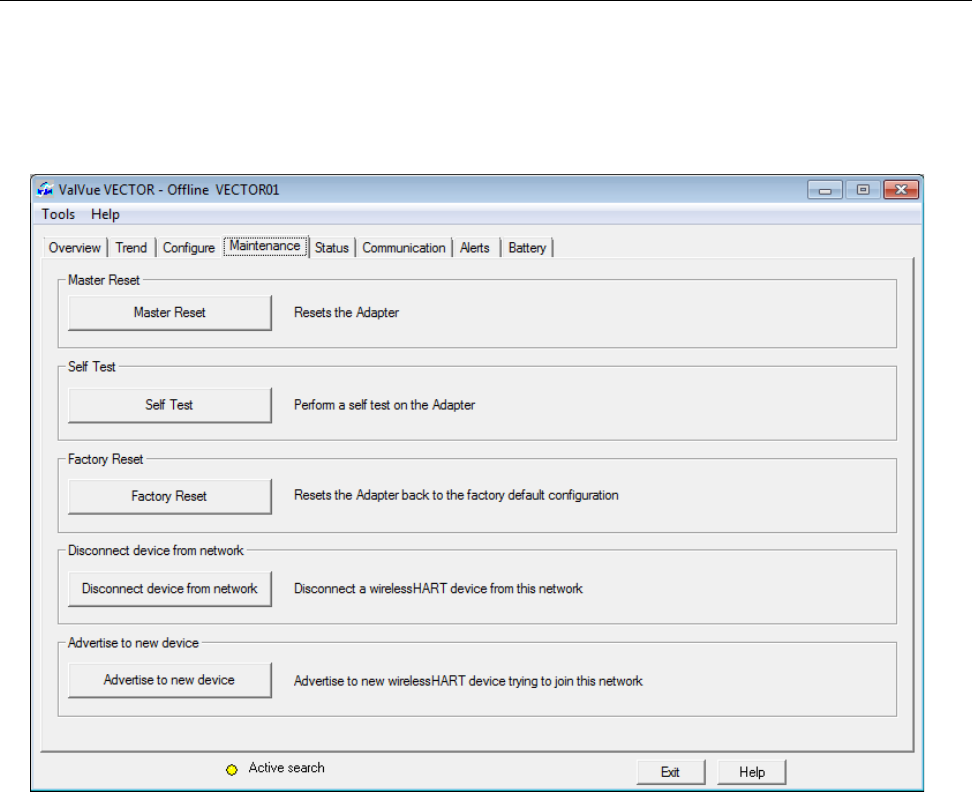Open the Help menu in menu bar
The image size is (972, 792).
click(105, 214)
